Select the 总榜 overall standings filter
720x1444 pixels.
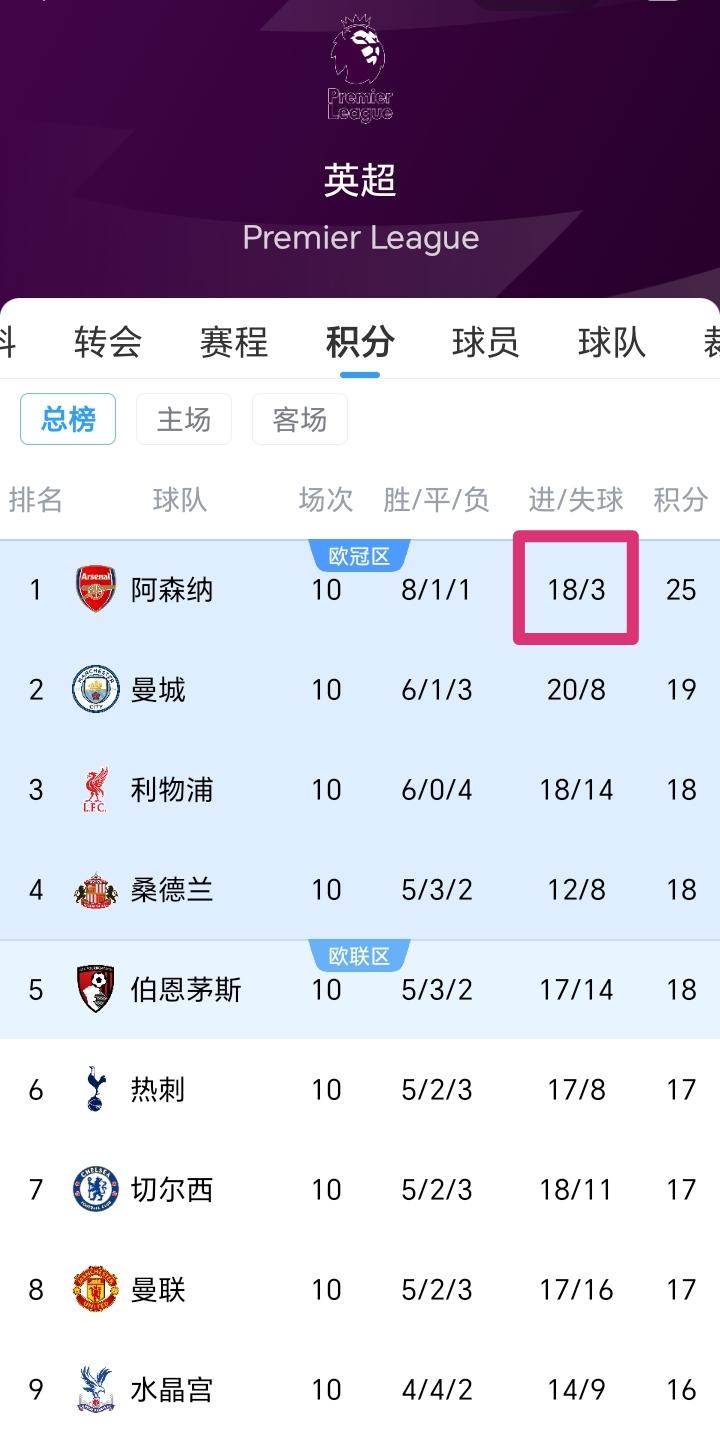(x=68, y=419)
